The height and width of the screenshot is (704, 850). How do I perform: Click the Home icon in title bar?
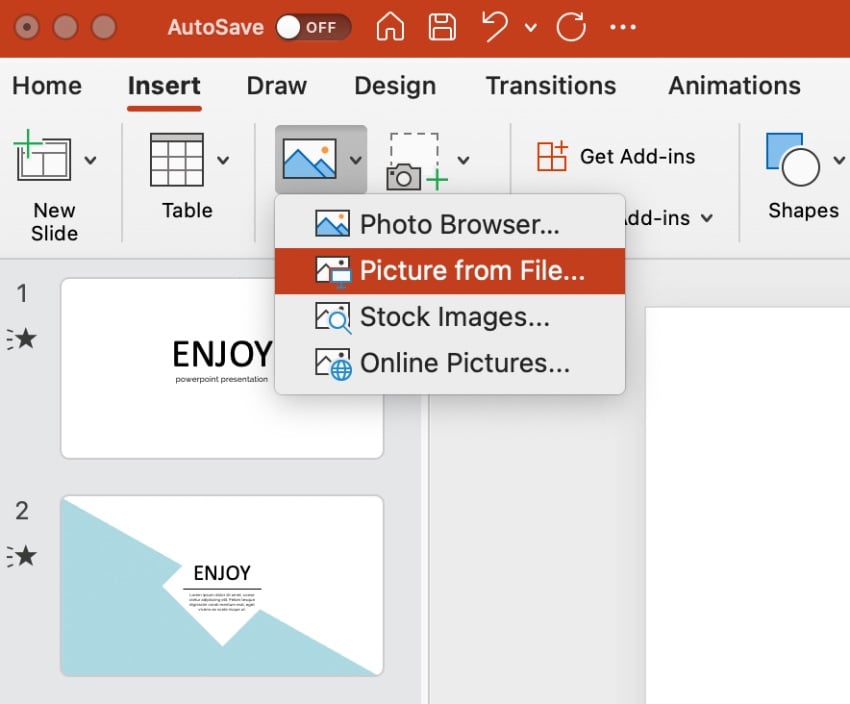[x=390, y=27]
